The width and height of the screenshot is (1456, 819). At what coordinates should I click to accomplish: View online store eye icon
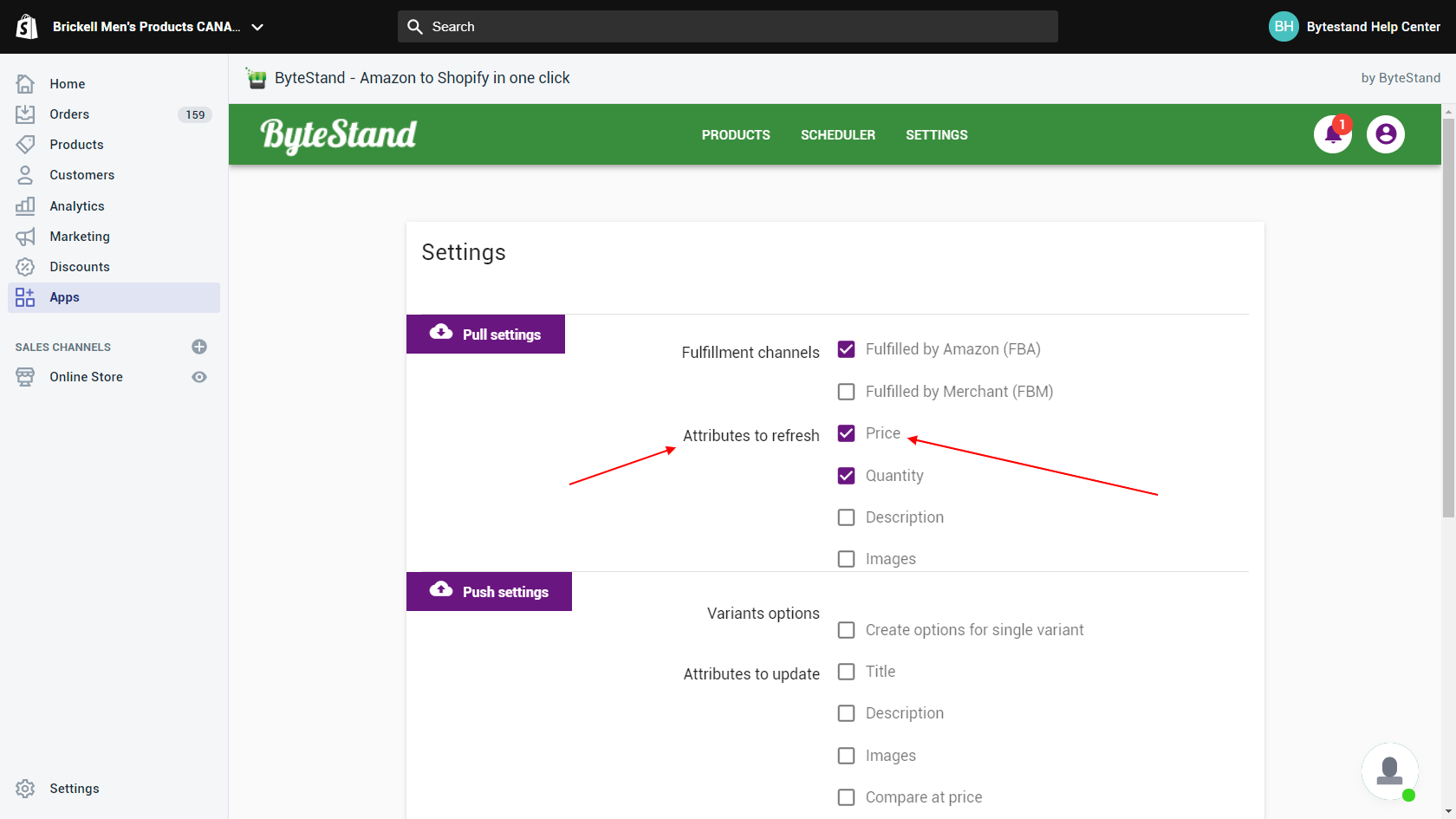(x=199, y=377)
